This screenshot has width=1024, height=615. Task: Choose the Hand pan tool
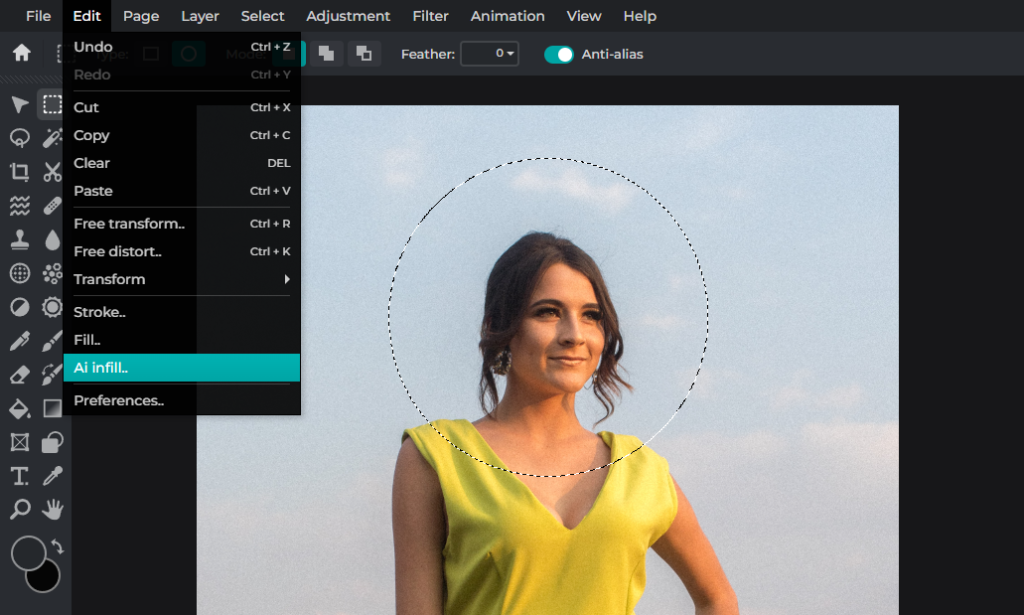pos(52,509)
